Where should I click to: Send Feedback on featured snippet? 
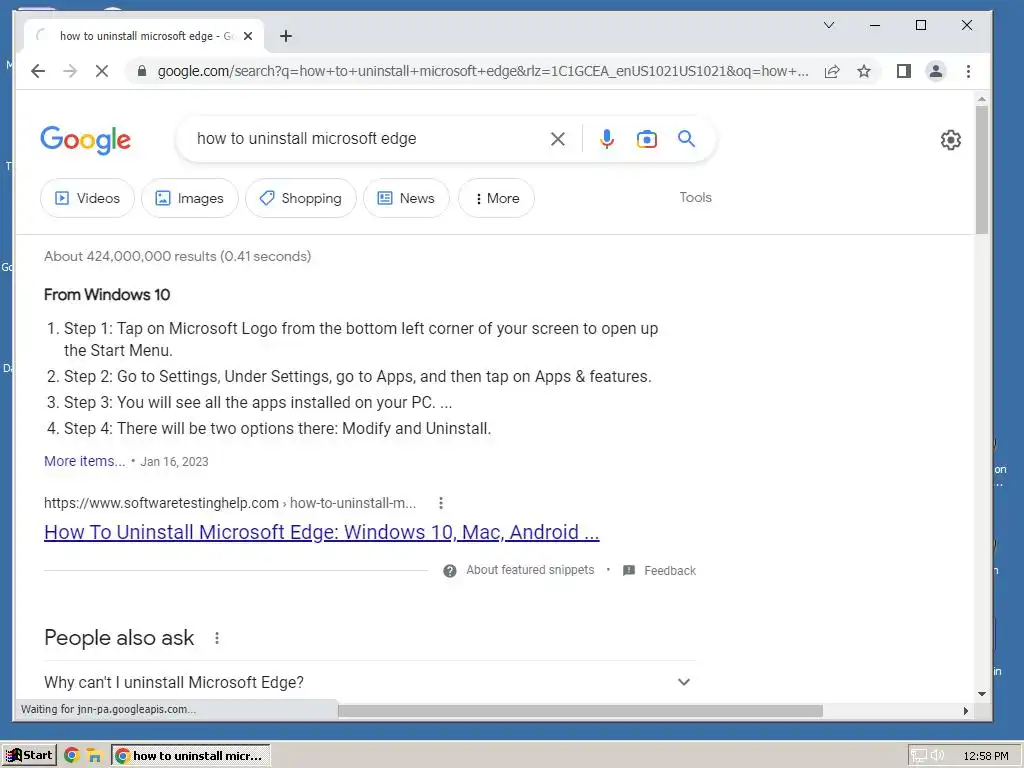coord(660,570)
